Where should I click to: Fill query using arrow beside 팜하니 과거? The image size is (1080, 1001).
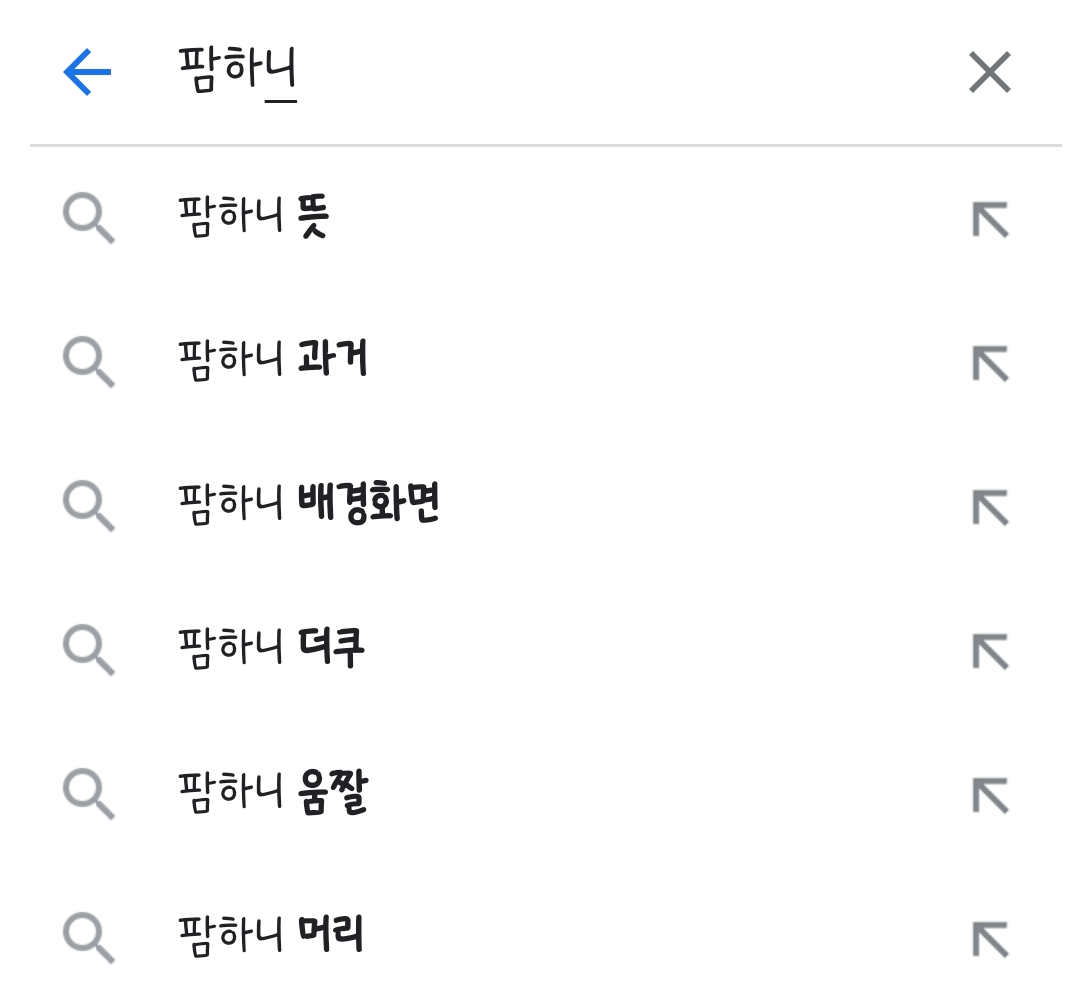(x=990, y=363)
